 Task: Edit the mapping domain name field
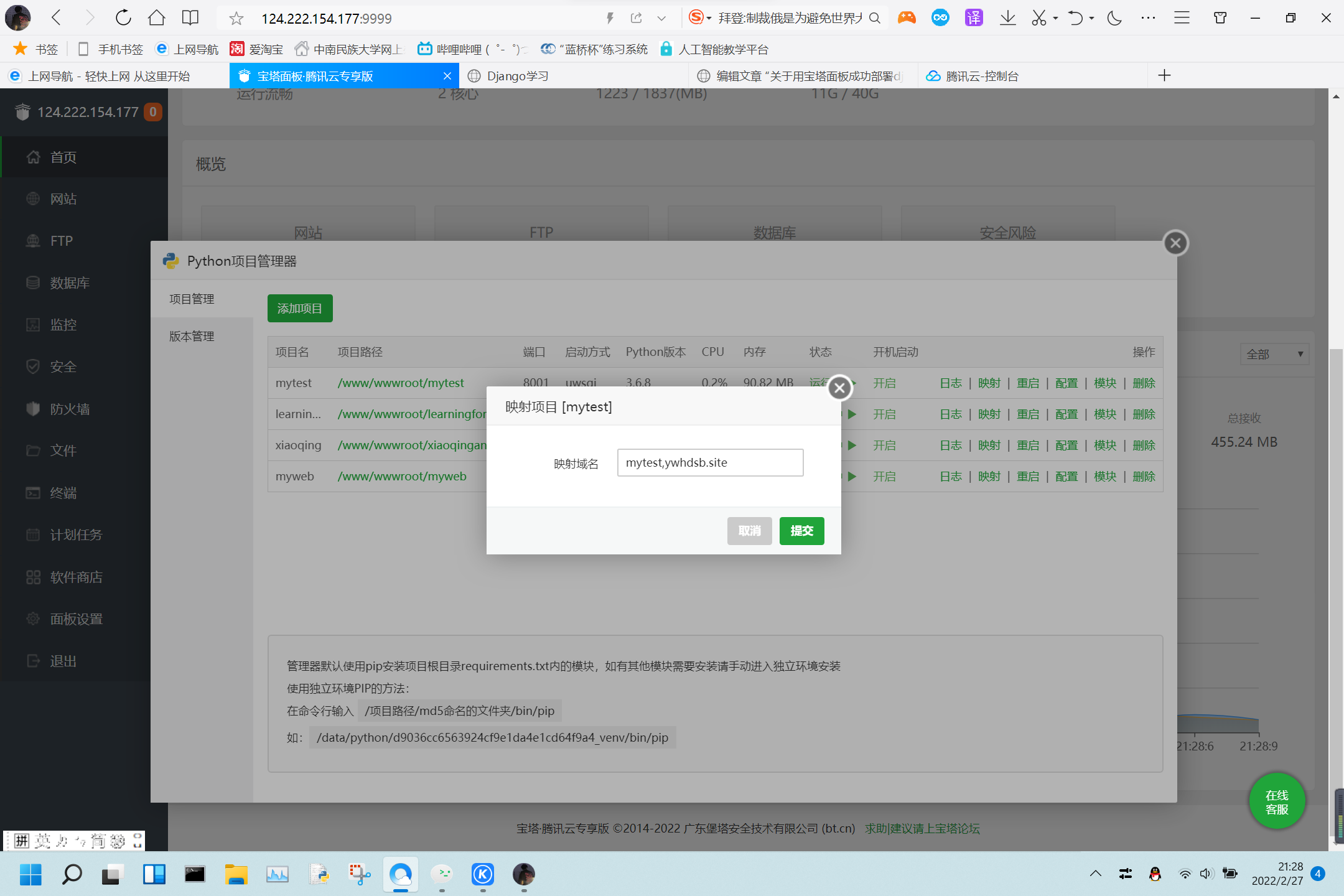(710, 462)
